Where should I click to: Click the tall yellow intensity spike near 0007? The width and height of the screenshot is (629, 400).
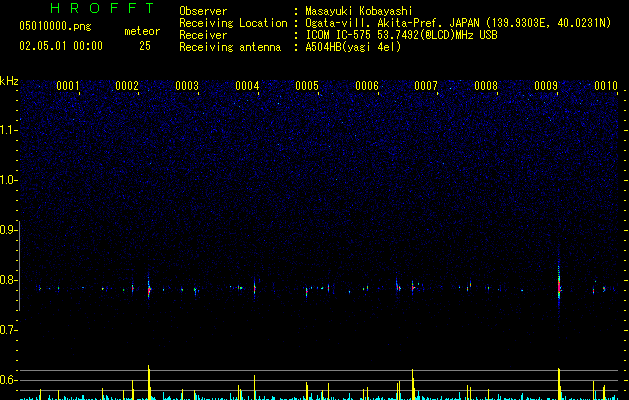(412, 384)
